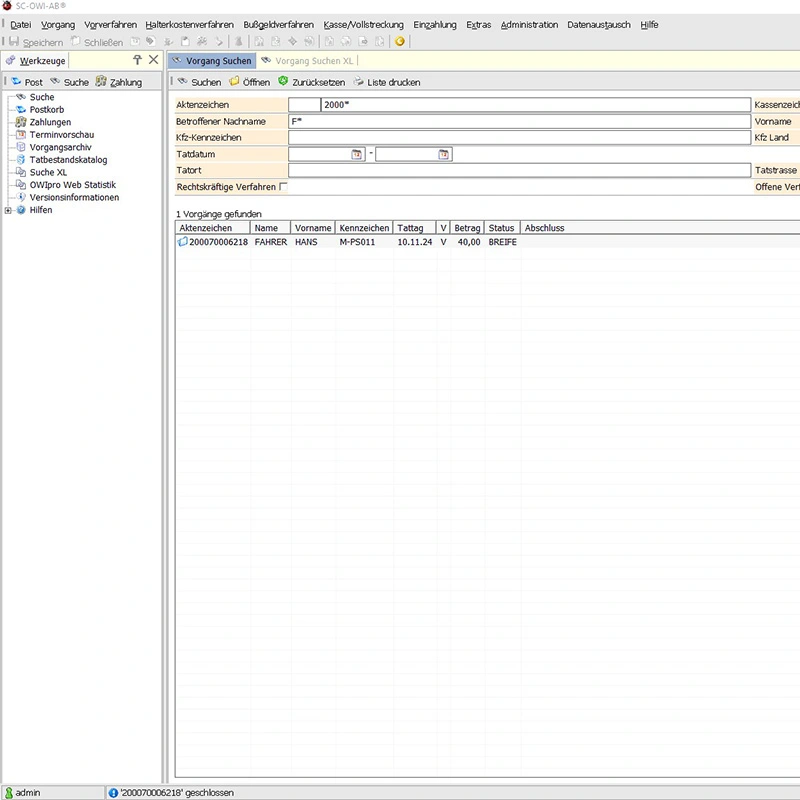
Task: Click Öffnen to open selected case
Action: [249, 82]
